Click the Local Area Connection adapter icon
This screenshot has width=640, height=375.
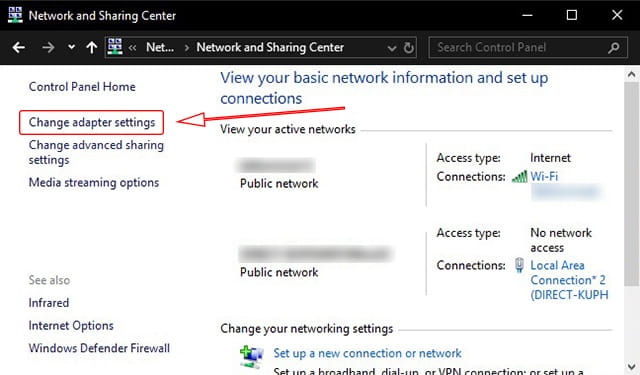click(x=519, y=265)
